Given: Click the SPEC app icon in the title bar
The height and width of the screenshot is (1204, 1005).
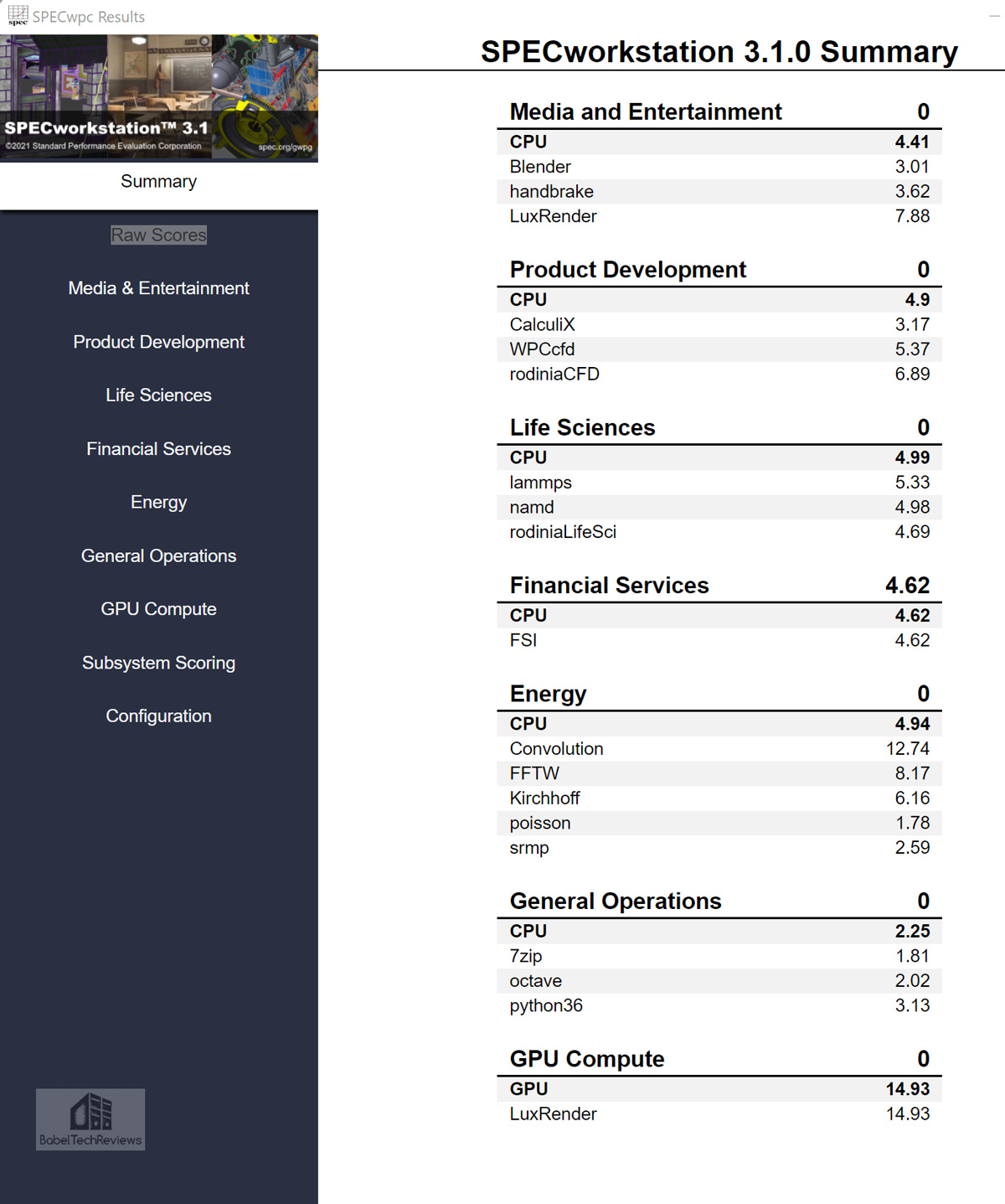Looking at the screenshot, I should click(x=18, y=15).
